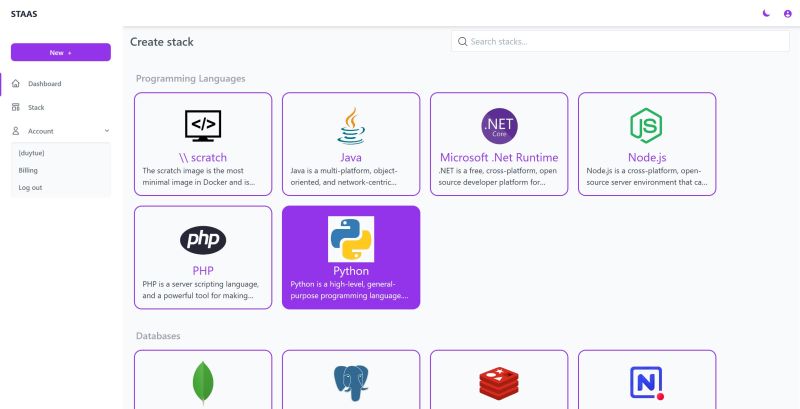Click the Python description text
The width and height of the screenshot is (800, 409).
pyautogui.click(x=349, y=290)
